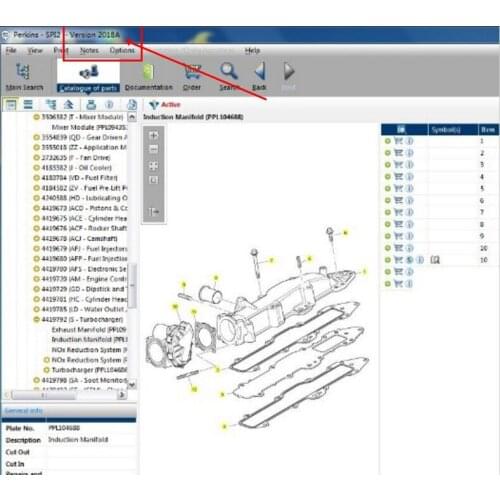This screenshot has width=500, height=500.
Task: Open the View menu
Action: pyautogui.click(x=35, y=51)
